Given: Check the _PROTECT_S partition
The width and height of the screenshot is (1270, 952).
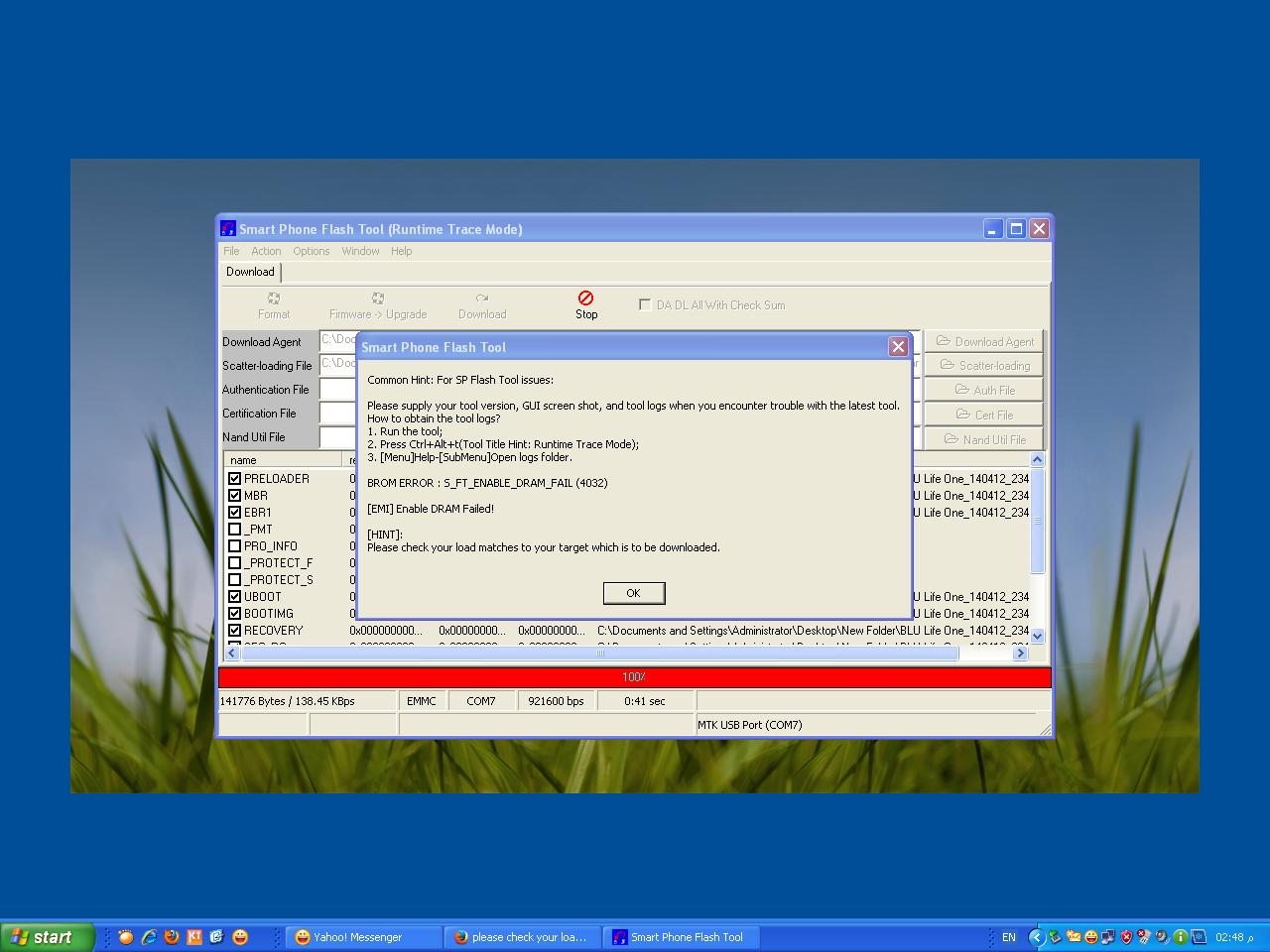Looking at the screenshot, I should click(235, 580).
